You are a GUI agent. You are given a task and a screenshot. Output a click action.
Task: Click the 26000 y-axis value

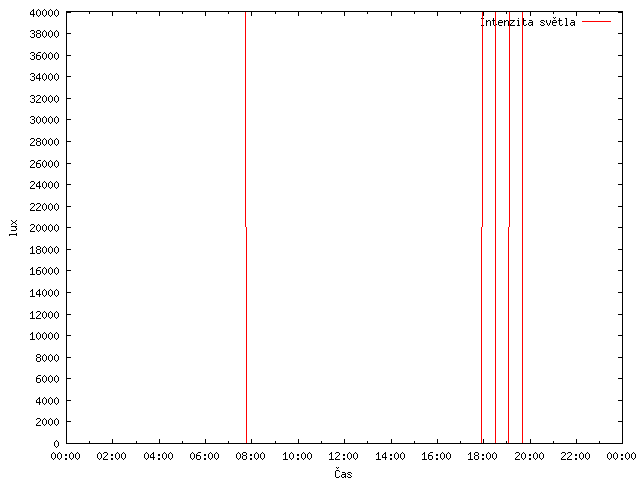pos(44,164)
